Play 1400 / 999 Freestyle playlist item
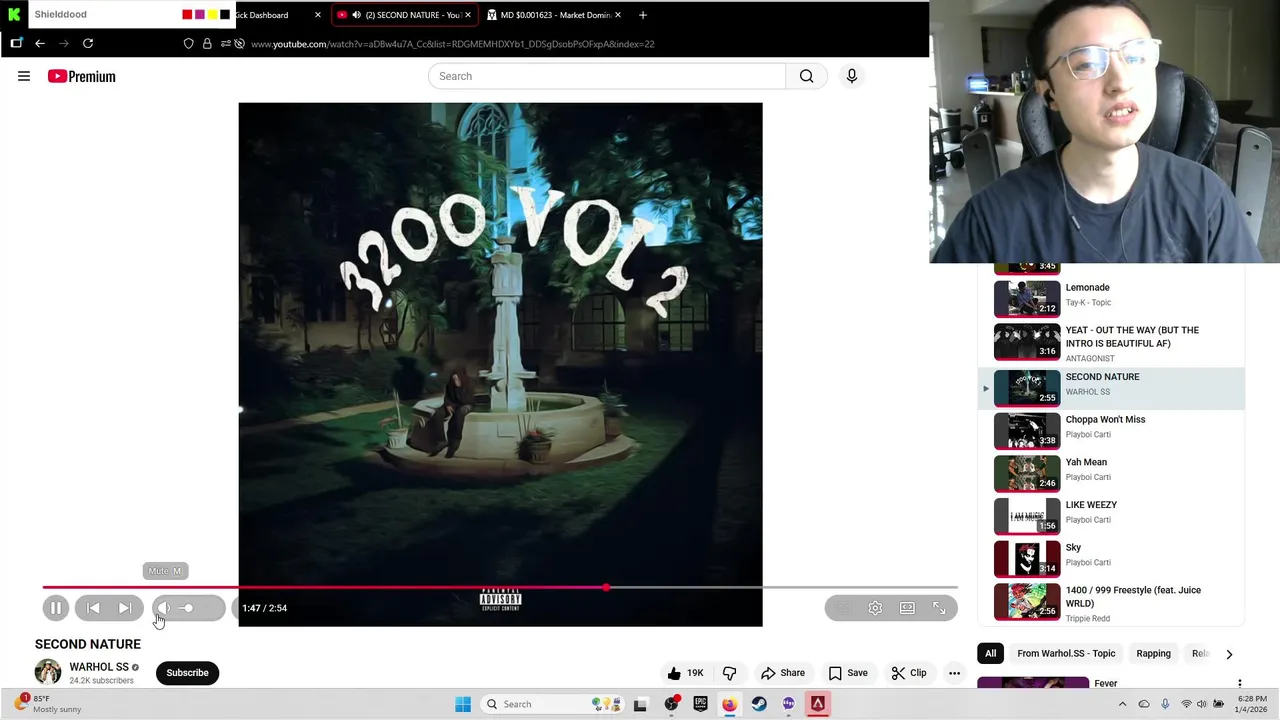Image resolution: width=1280 pixels, height=720 pixels. coord(1110,603)
